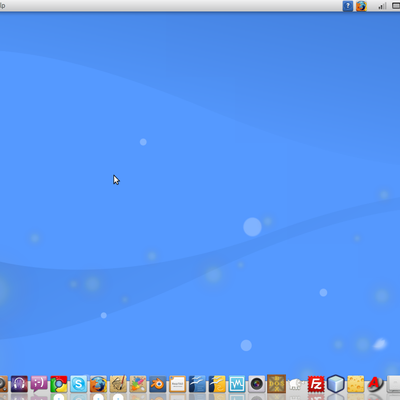Click the blue question mark tray icon

click(348, 6)
